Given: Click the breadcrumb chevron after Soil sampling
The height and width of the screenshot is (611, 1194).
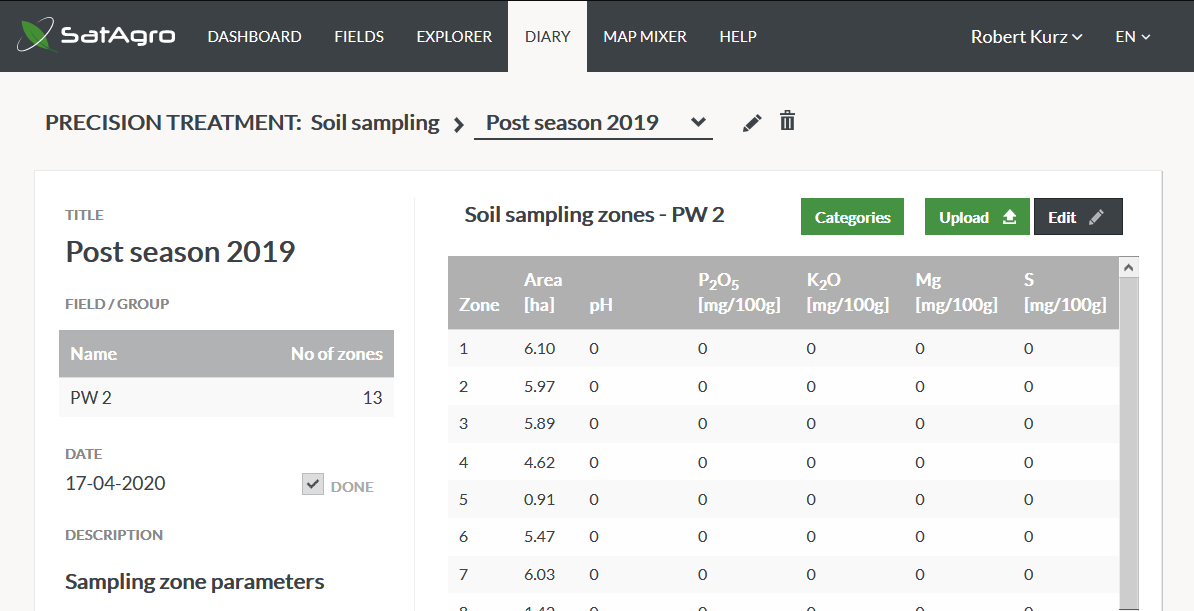Looking at the screenshot, I should 458,124.
